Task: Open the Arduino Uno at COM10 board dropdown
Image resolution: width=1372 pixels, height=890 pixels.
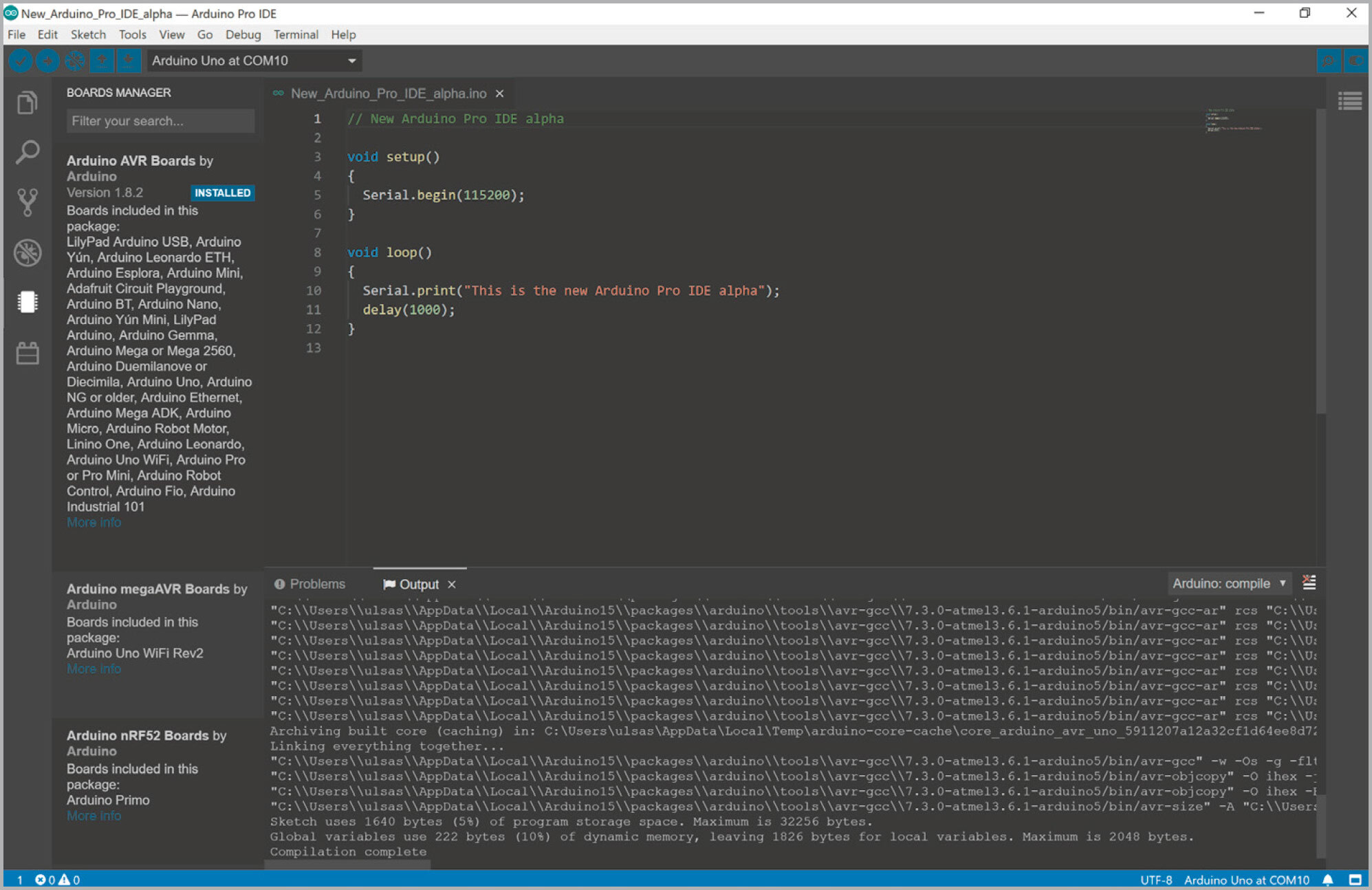Action: point(254,61)
